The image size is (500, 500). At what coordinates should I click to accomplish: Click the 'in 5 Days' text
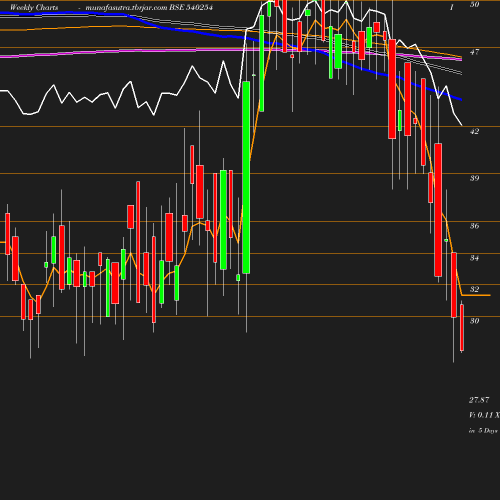[x=483, y=431]
